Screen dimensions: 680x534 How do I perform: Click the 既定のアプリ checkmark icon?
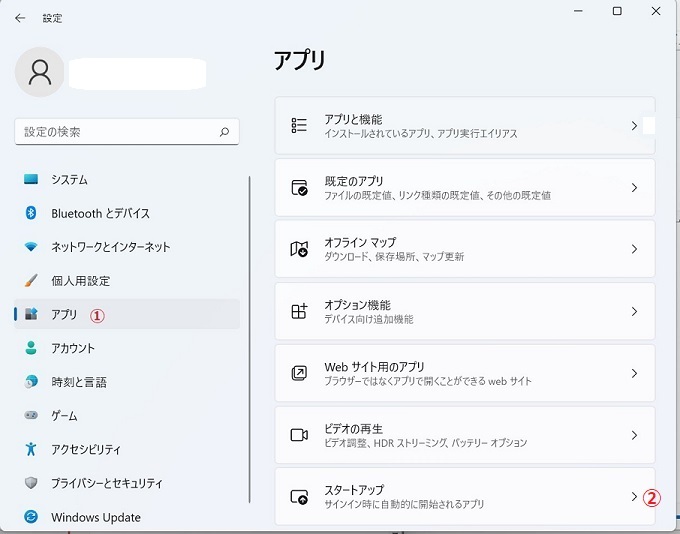tap(299, 187)
